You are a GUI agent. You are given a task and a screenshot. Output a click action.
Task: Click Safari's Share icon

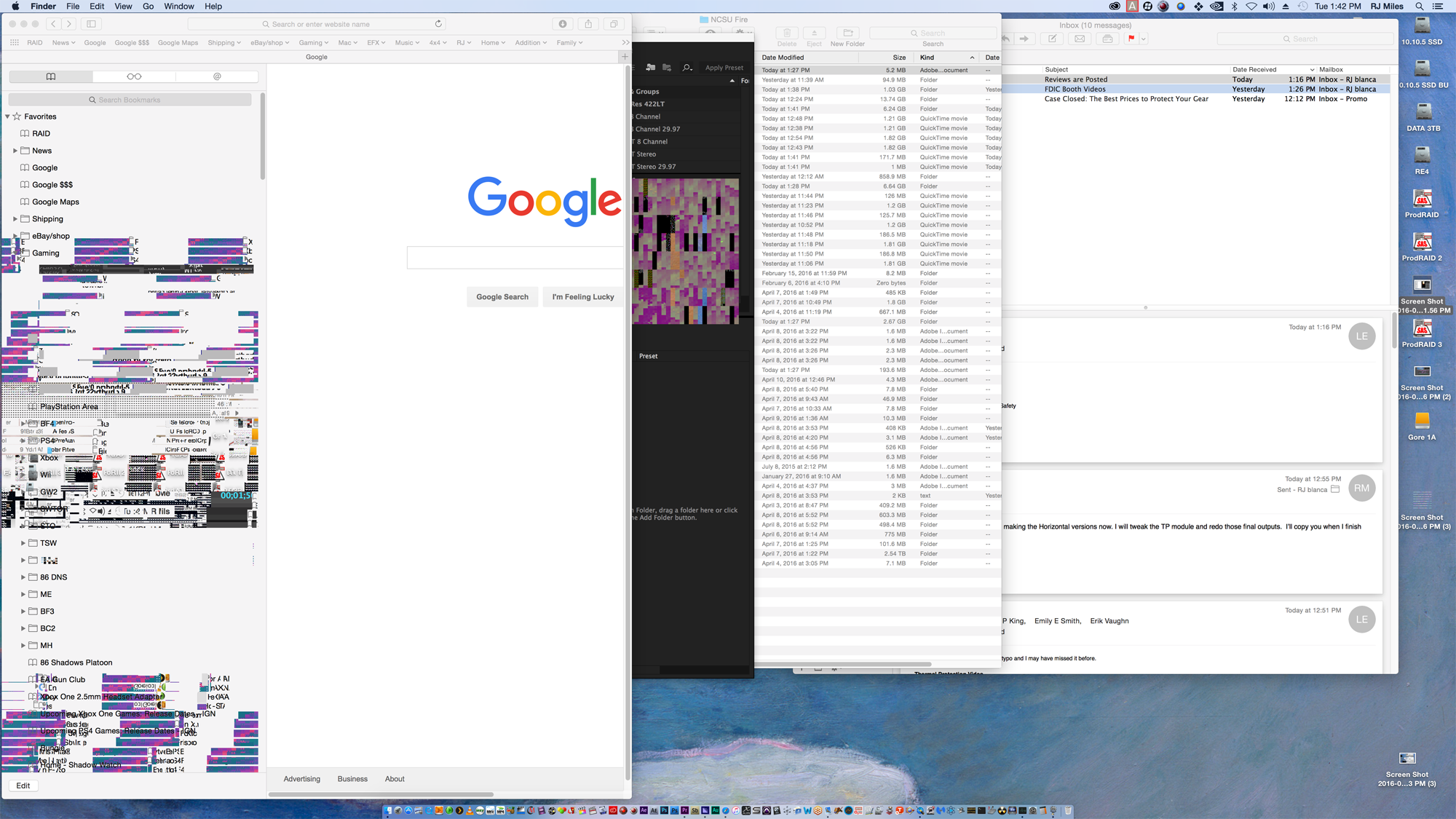coord(588,24)
